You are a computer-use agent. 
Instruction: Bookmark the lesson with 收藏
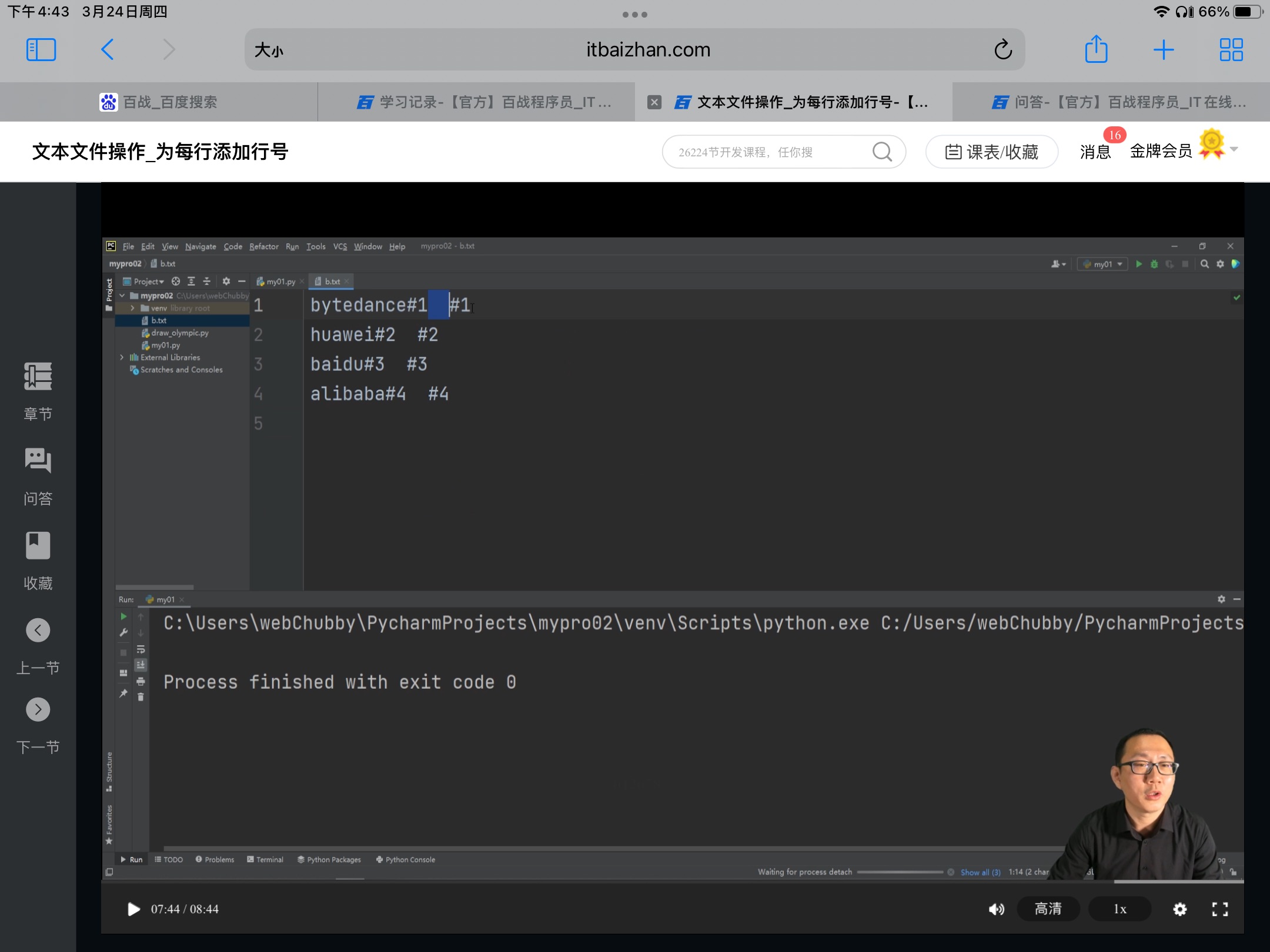(38, 561)
